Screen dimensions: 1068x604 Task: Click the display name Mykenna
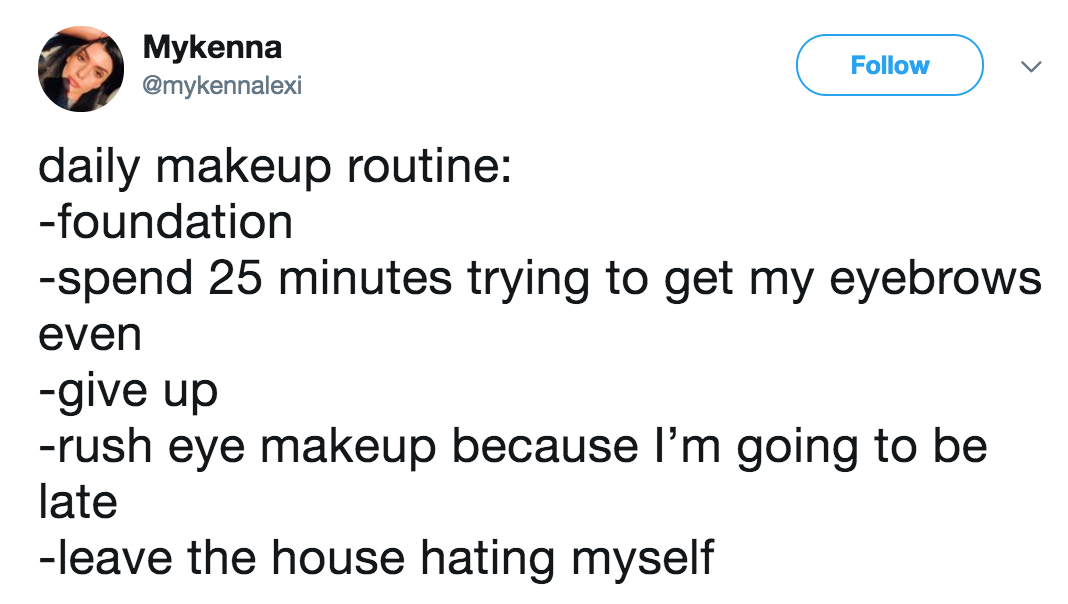(212, 48)
